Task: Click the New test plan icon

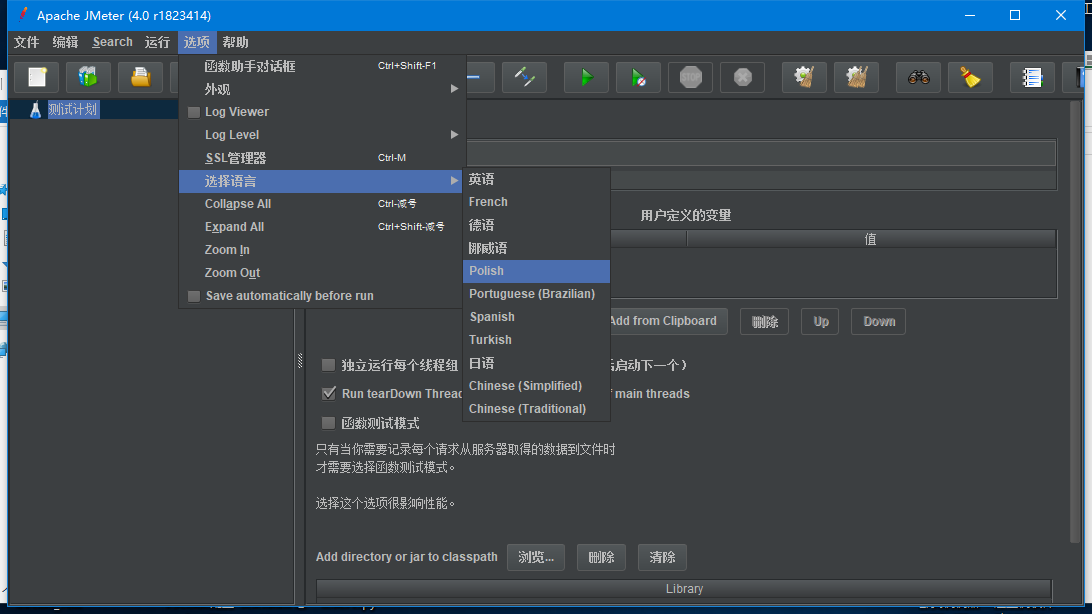Action: coord(37,77)
